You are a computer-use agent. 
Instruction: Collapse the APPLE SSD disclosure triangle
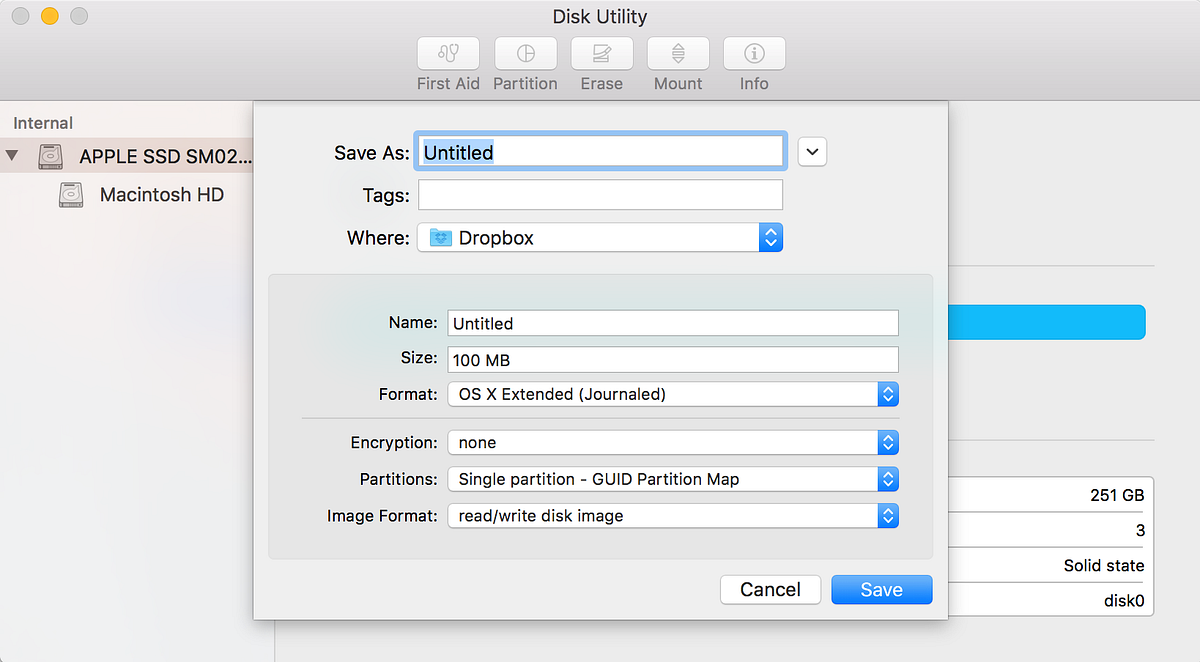[x=13, y=156]
